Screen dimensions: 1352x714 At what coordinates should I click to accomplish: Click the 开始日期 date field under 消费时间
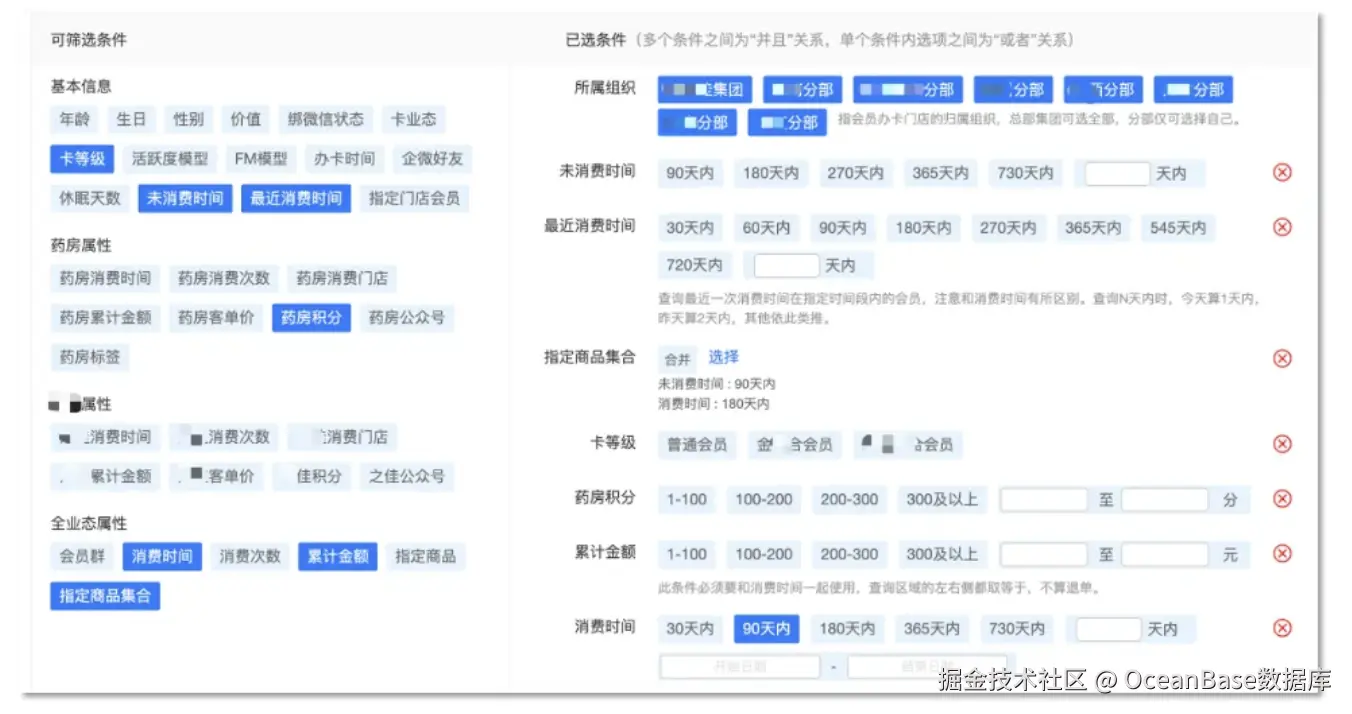coord(740,665)
